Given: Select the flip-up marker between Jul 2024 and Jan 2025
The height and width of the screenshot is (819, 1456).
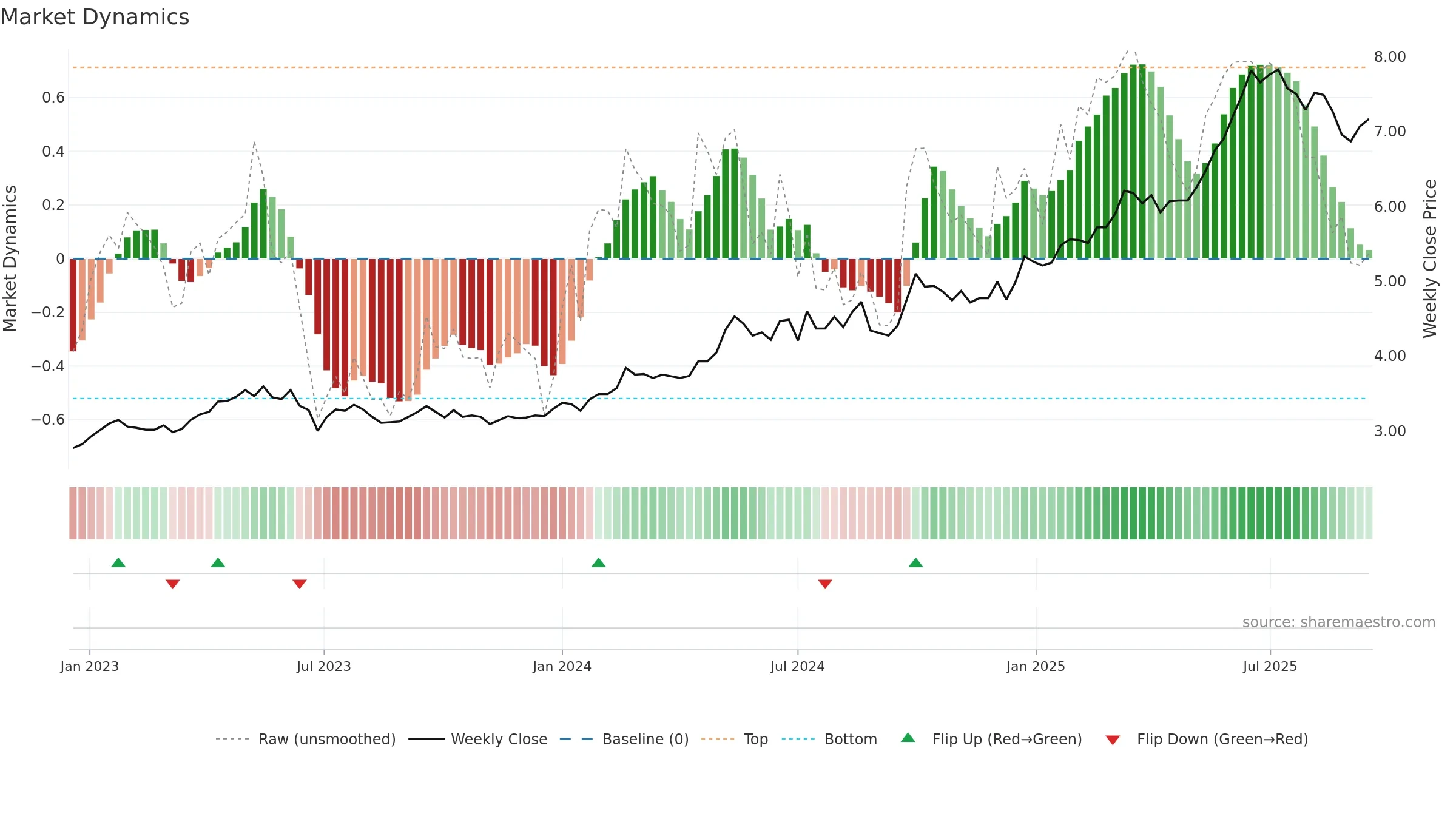Looking at the screenshot, I should pos(916,562).
